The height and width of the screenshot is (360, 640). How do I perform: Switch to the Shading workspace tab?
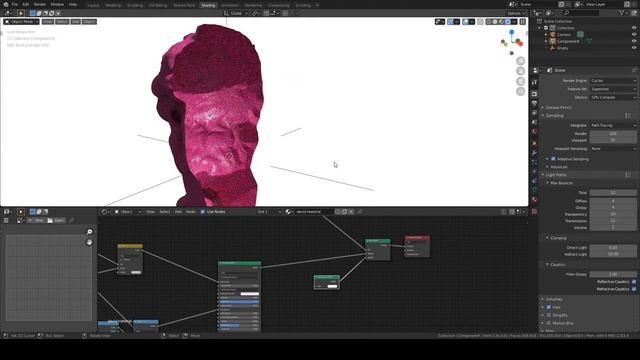click(208, 5)
